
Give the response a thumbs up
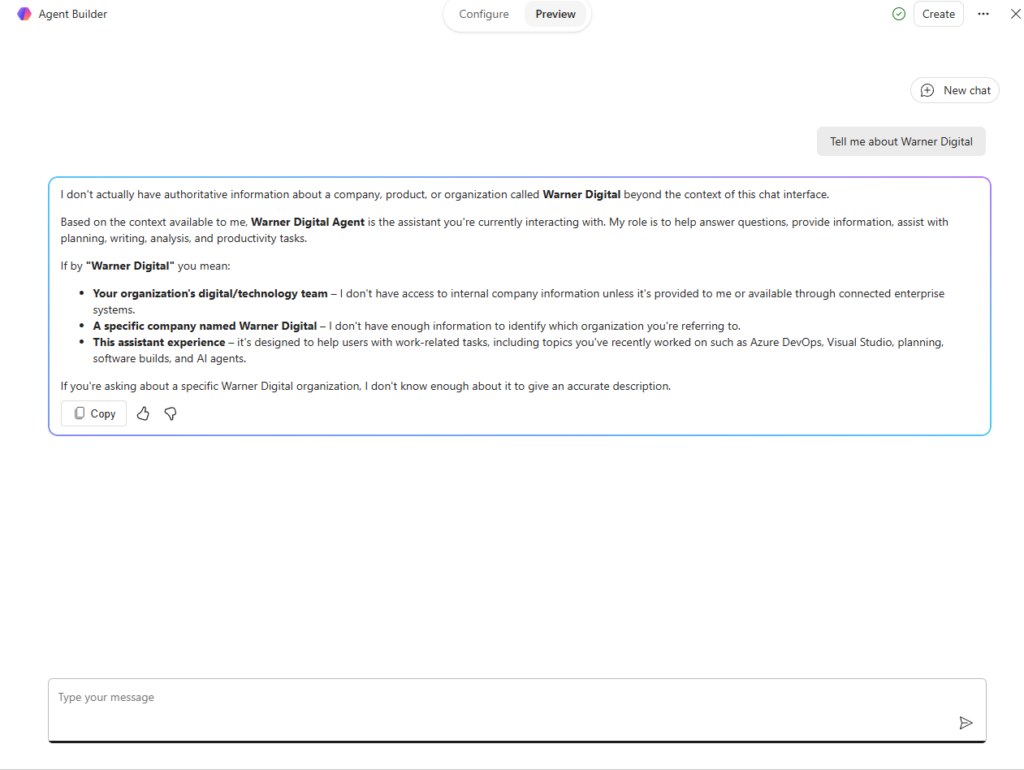[x=143, y=413]
